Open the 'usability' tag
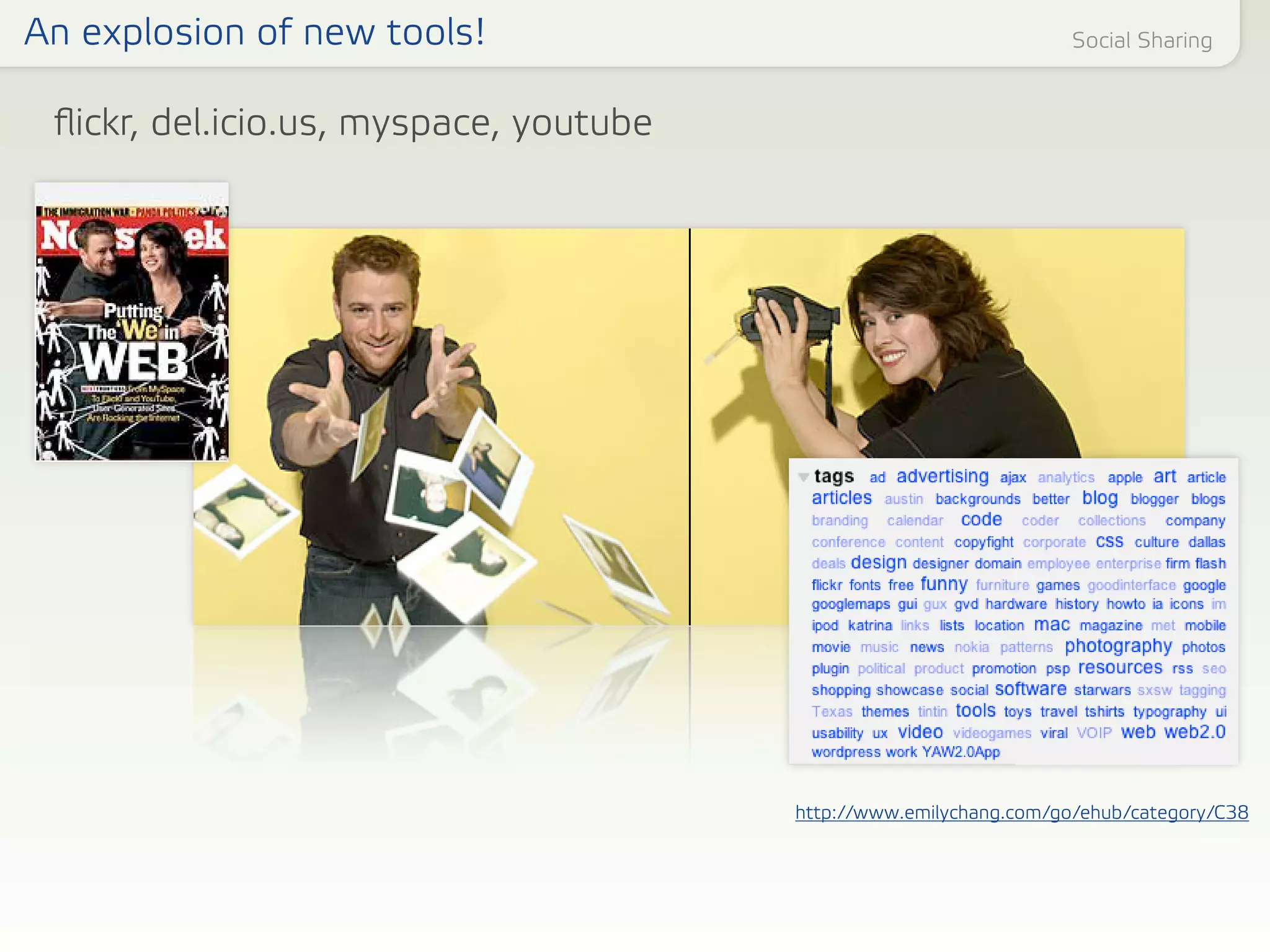The image size is (1270, 952). pos(837,733)
